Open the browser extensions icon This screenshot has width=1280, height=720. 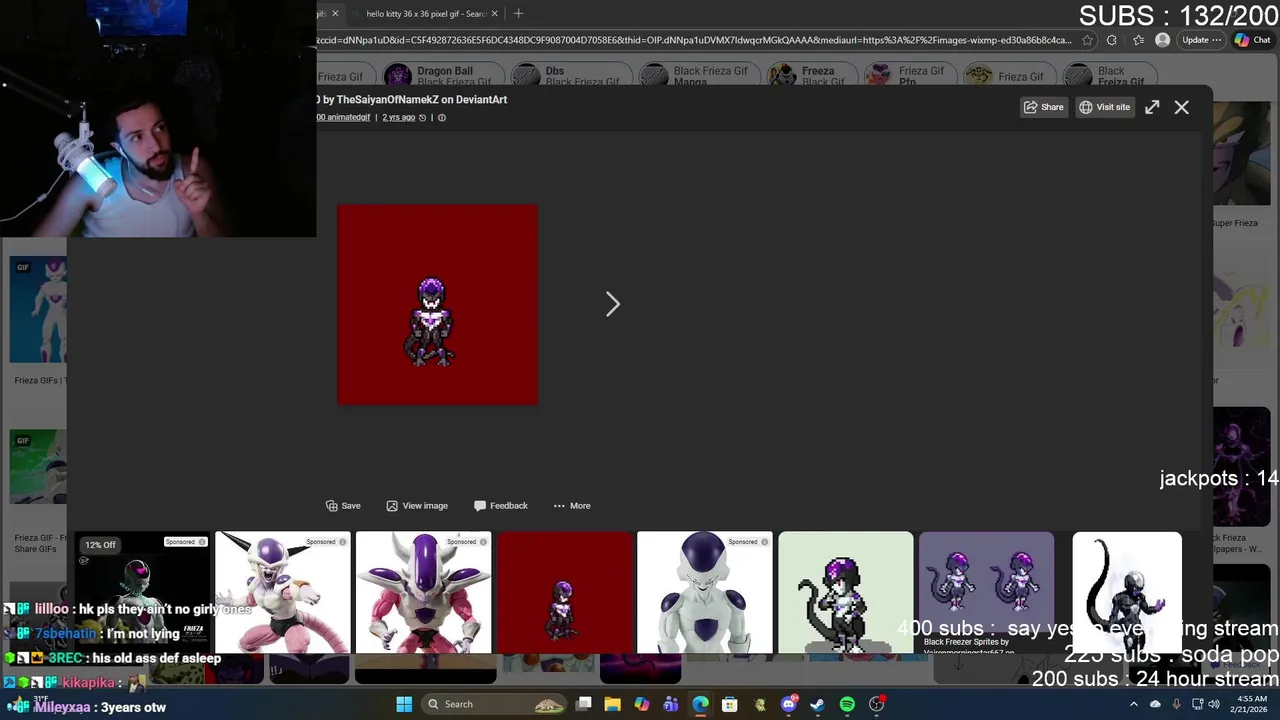[x=1112, y=40]
